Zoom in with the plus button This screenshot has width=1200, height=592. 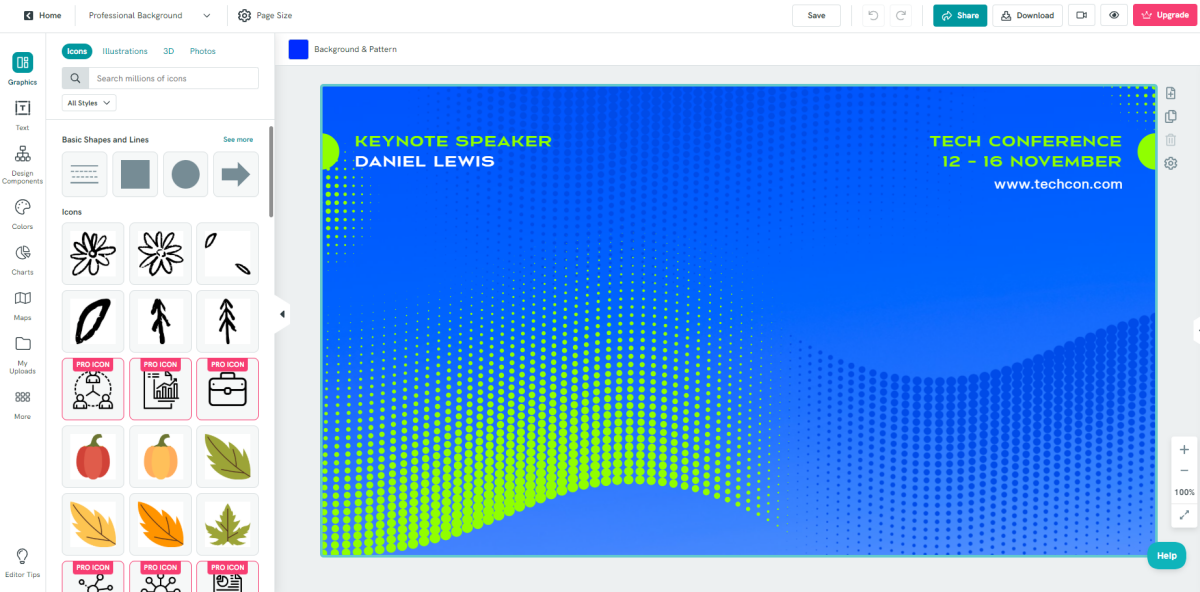click(1184, 450)
